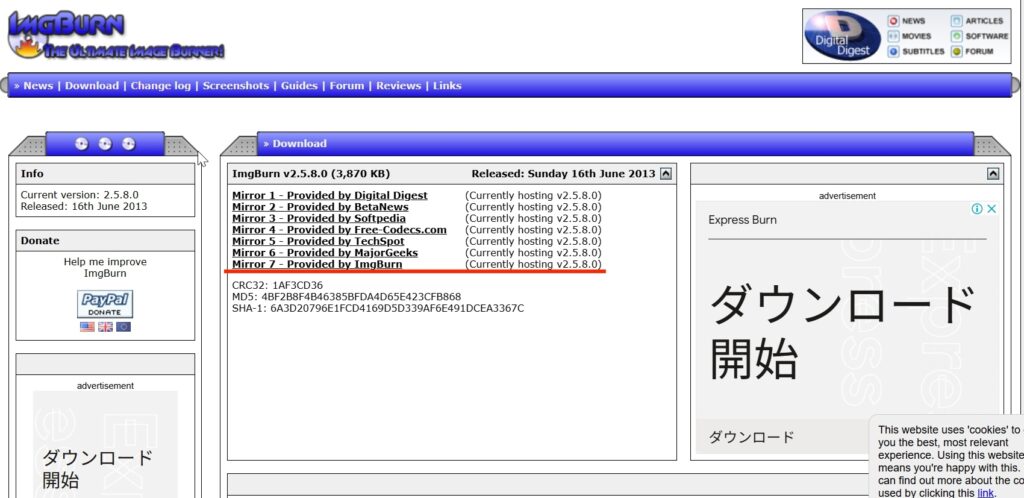Download from Mirror 5 TechSpot
The width and height of the screenshot is (1024, 498).
point(318,241)
